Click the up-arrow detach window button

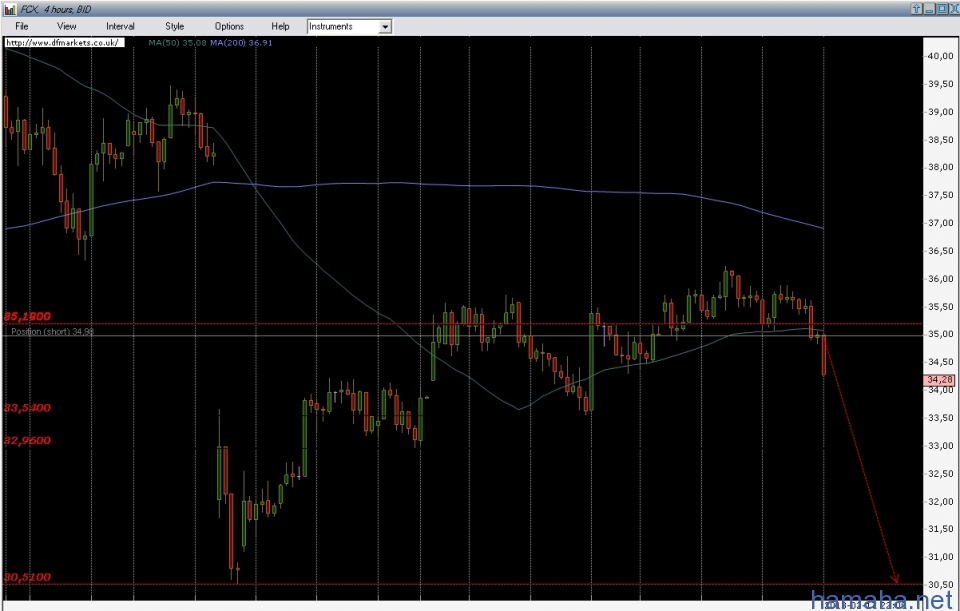click(916, 9)
